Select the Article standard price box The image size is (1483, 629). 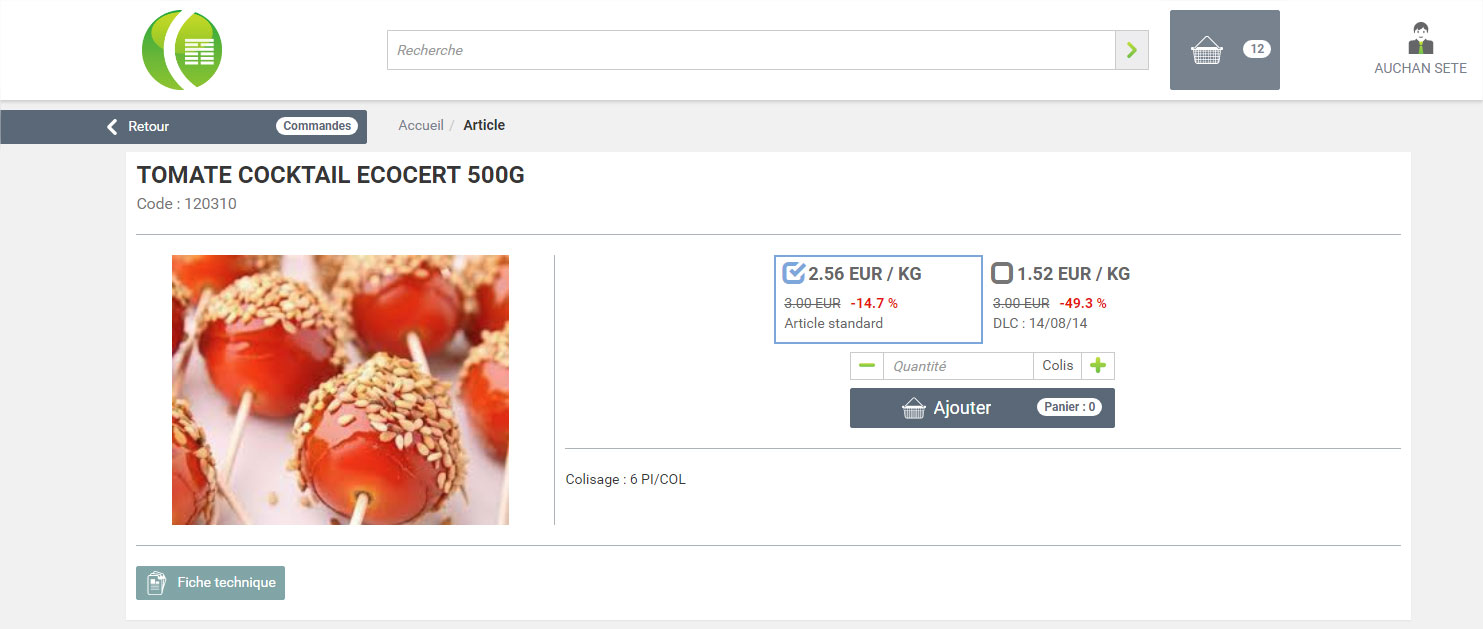click(878, 299)
